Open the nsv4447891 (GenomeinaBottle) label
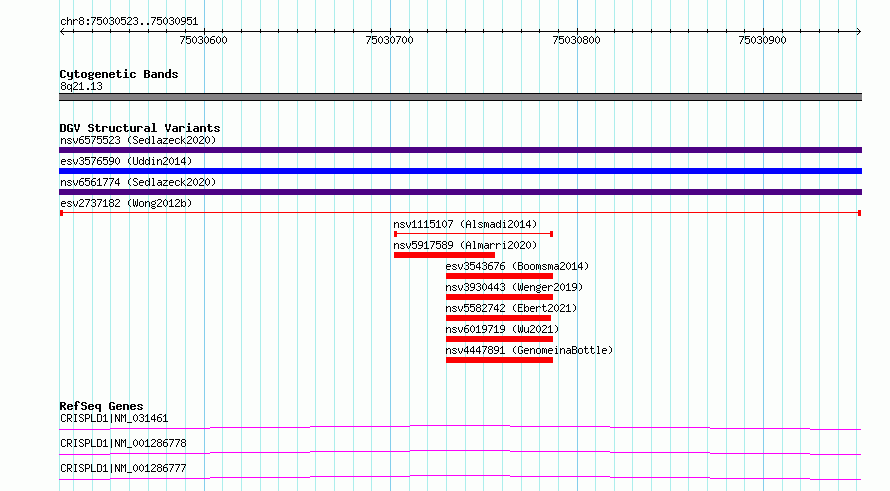Screen dimensions: 890x491 [529, 350]
